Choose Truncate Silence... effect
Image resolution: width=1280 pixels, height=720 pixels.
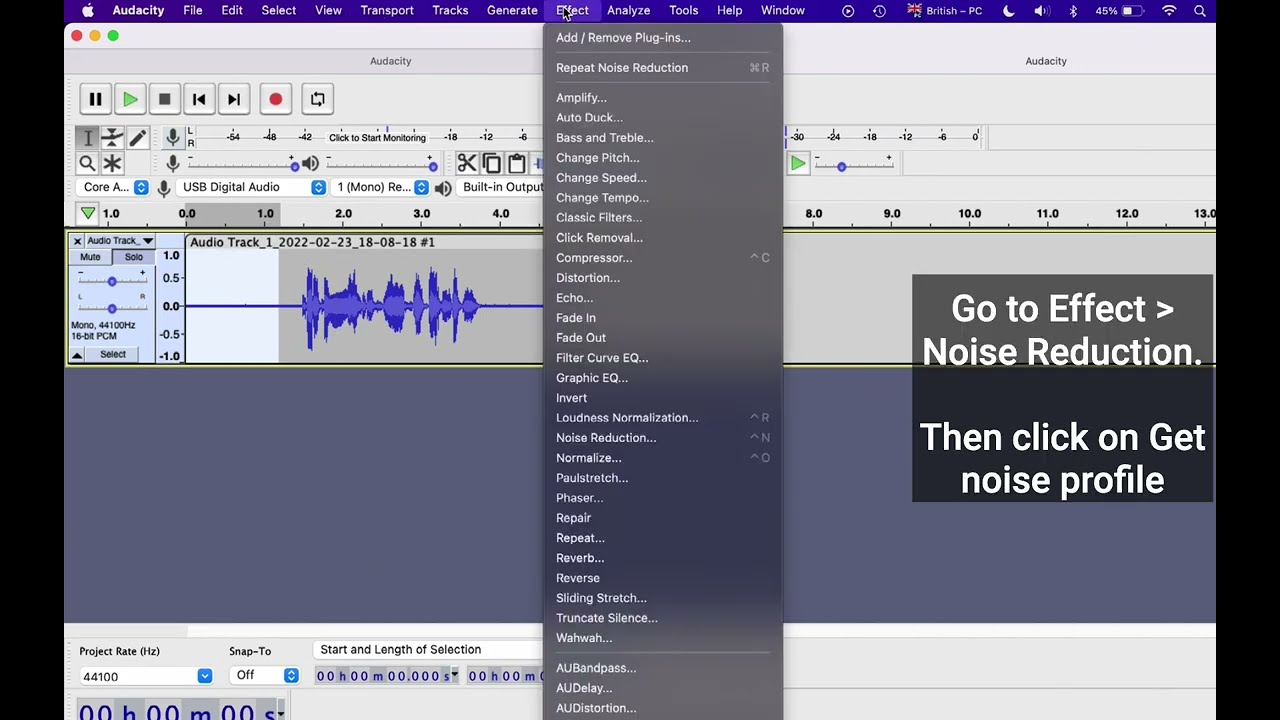pos(662,618)
